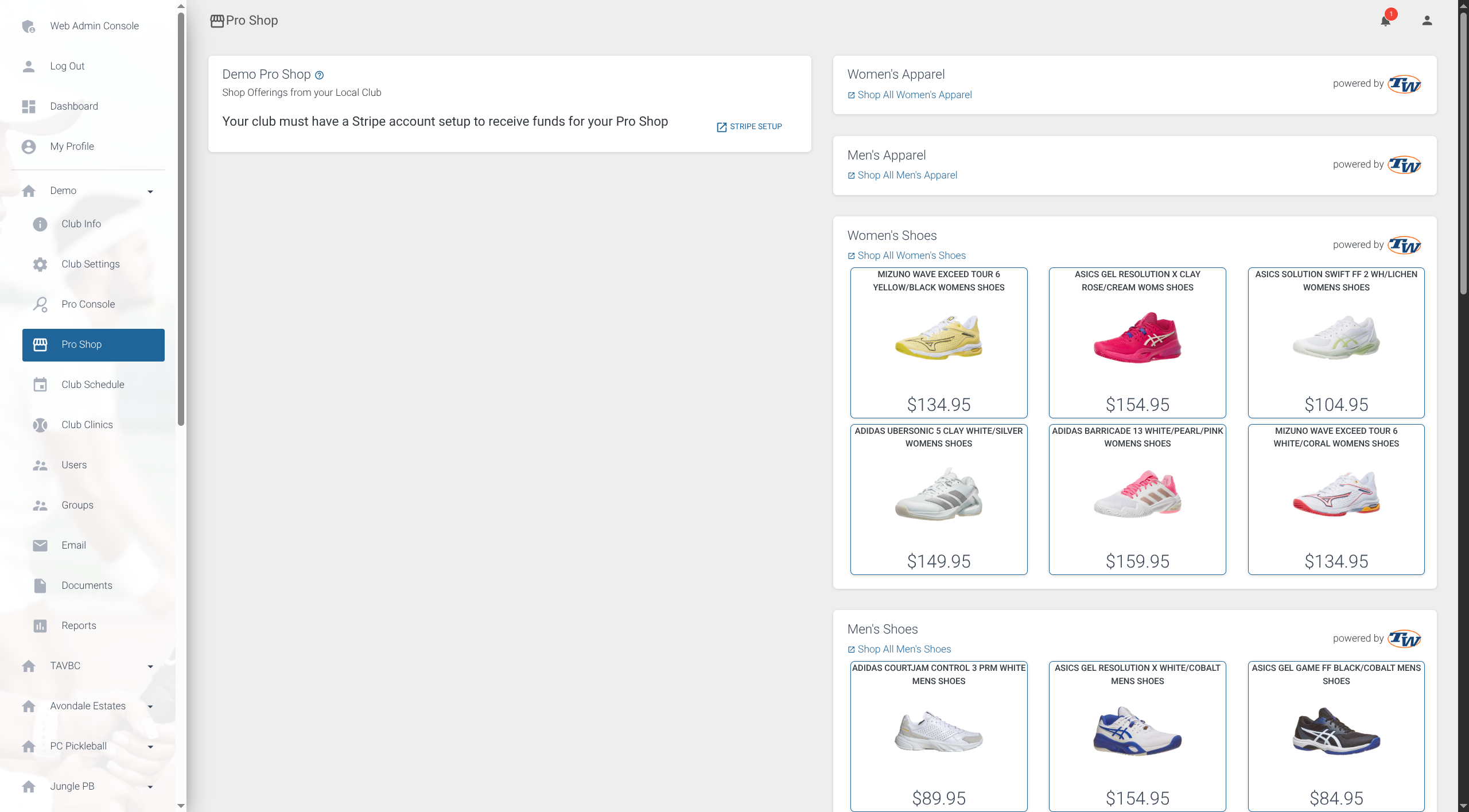Screen dimensions: 1469x812
Task: Click the Club Settings gear icon
Action: point(40,264)
